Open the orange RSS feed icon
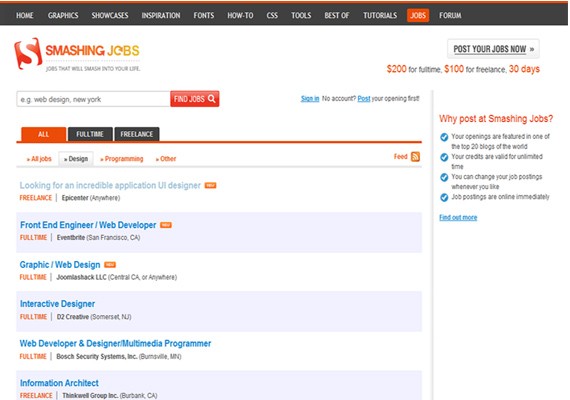570x400 pixels. point(415,157)
